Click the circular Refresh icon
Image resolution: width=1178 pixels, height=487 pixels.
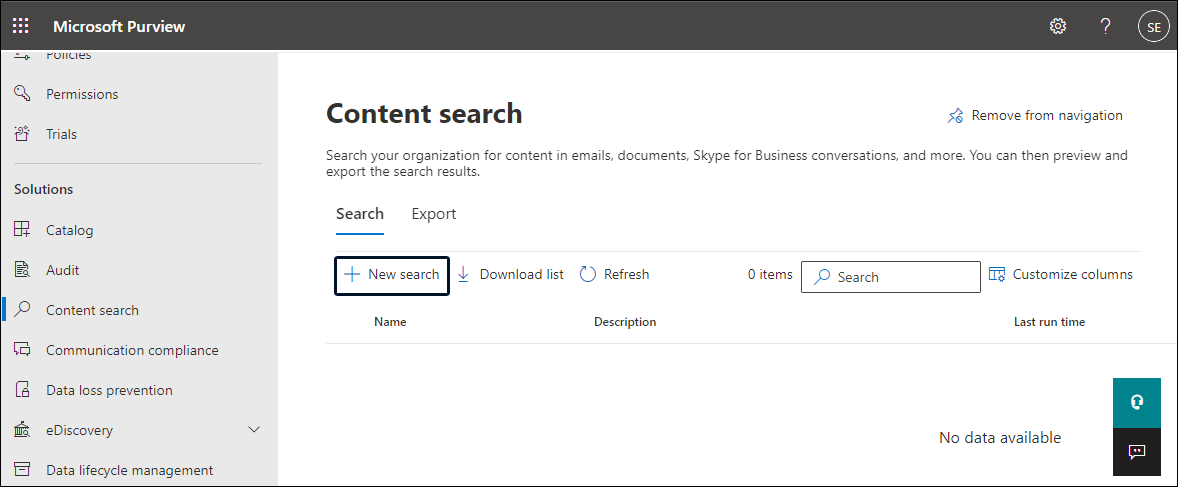coord(587,274)
